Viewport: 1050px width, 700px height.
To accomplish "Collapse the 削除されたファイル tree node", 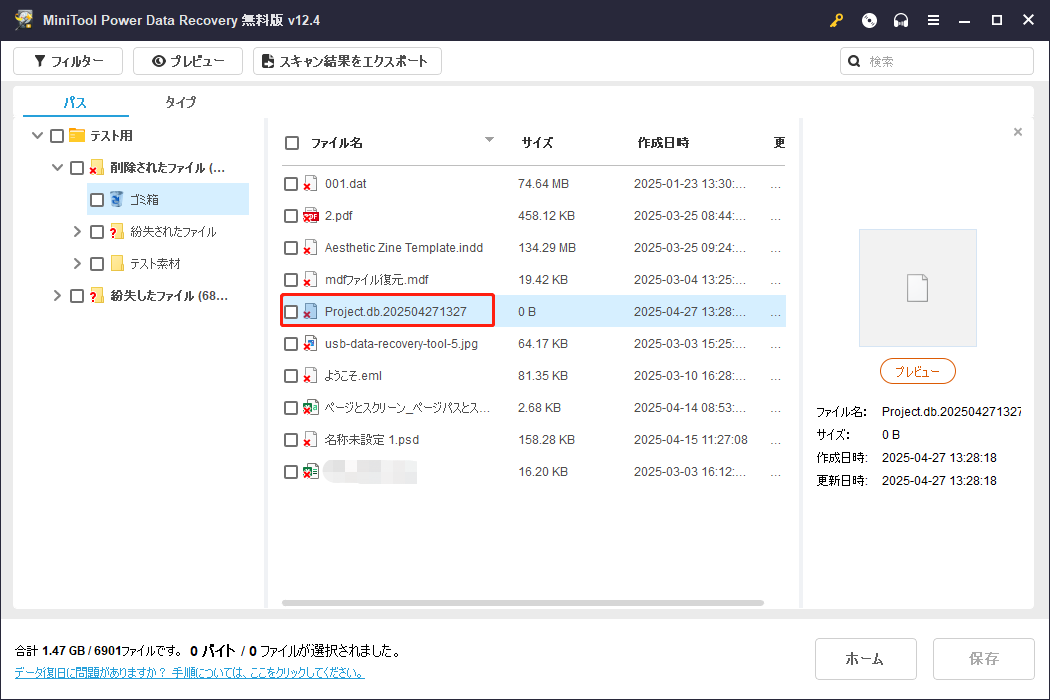I will [x=58, y=167].
